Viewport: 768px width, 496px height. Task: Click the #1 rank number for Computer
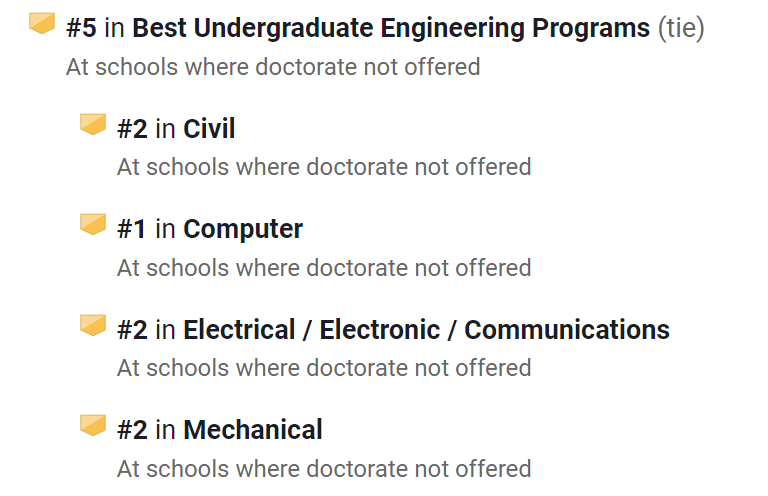click(132, 229)
